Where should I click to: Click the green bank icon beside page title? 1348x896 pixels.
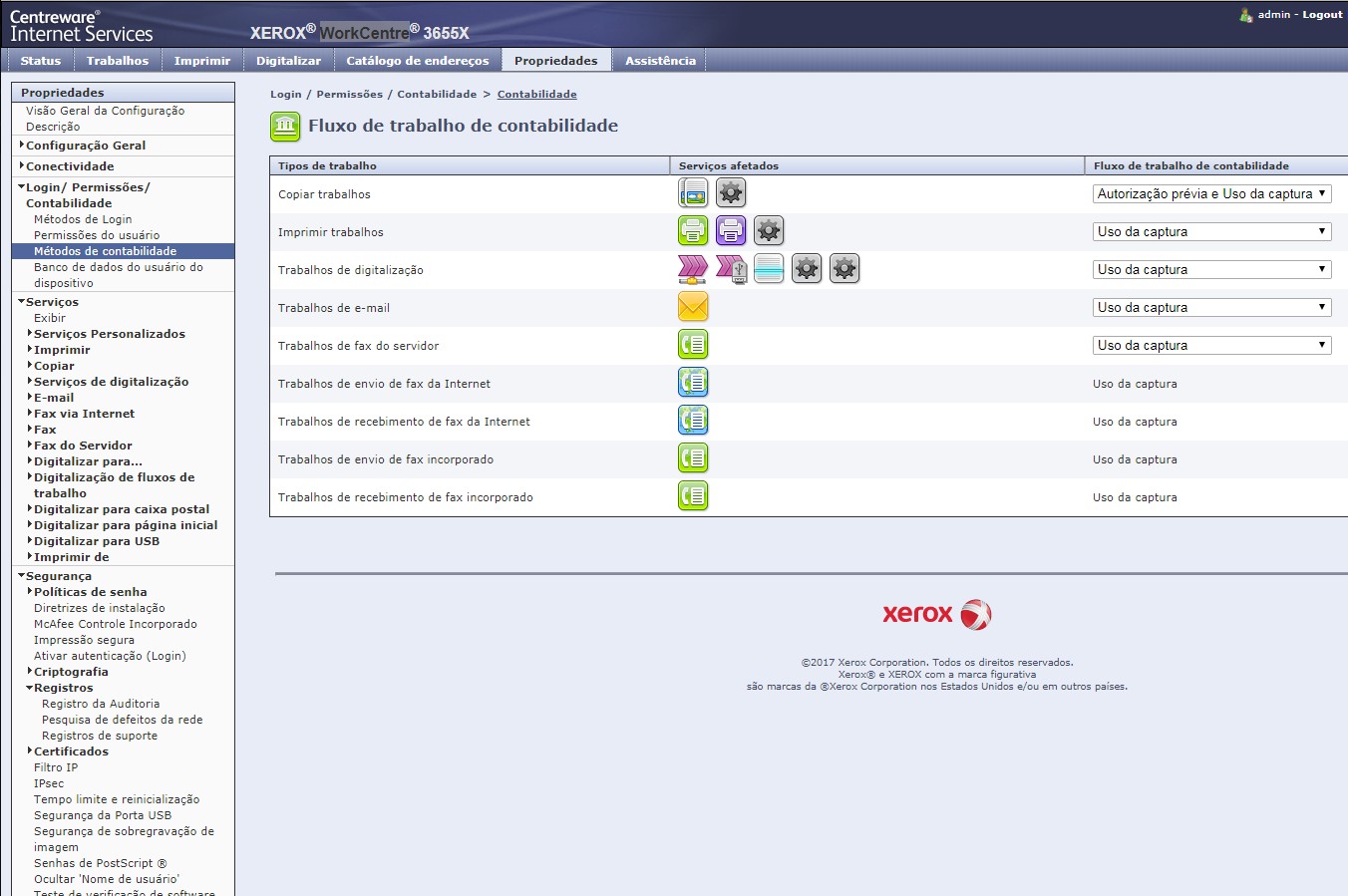pos(285,127)
